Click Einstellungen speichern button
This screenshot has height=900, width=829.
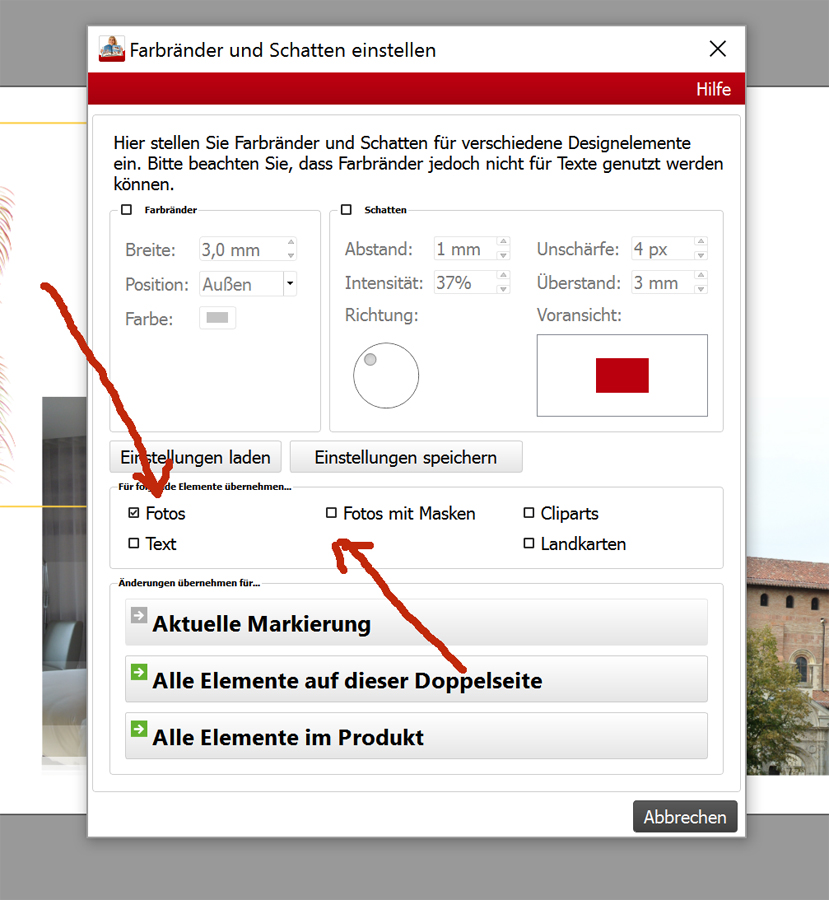tap(406, 457)
